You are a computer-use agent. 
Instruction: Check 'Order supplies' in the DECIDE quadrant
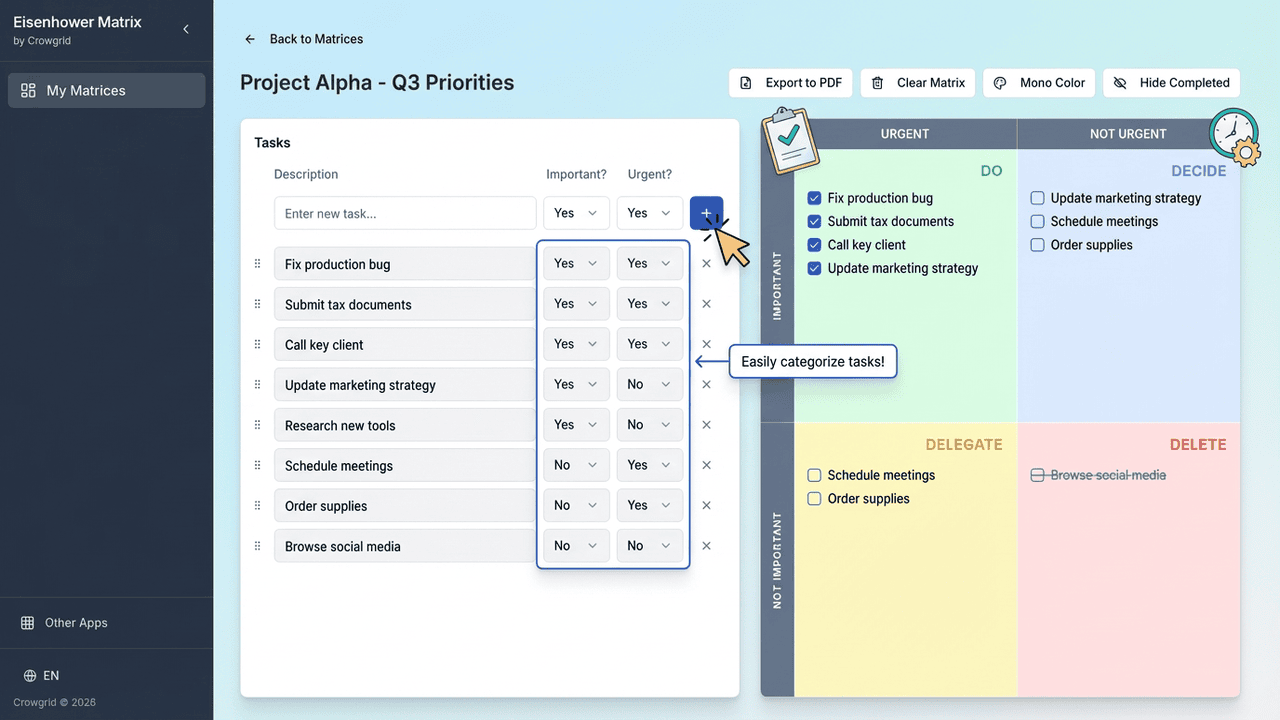point(1037,245)
